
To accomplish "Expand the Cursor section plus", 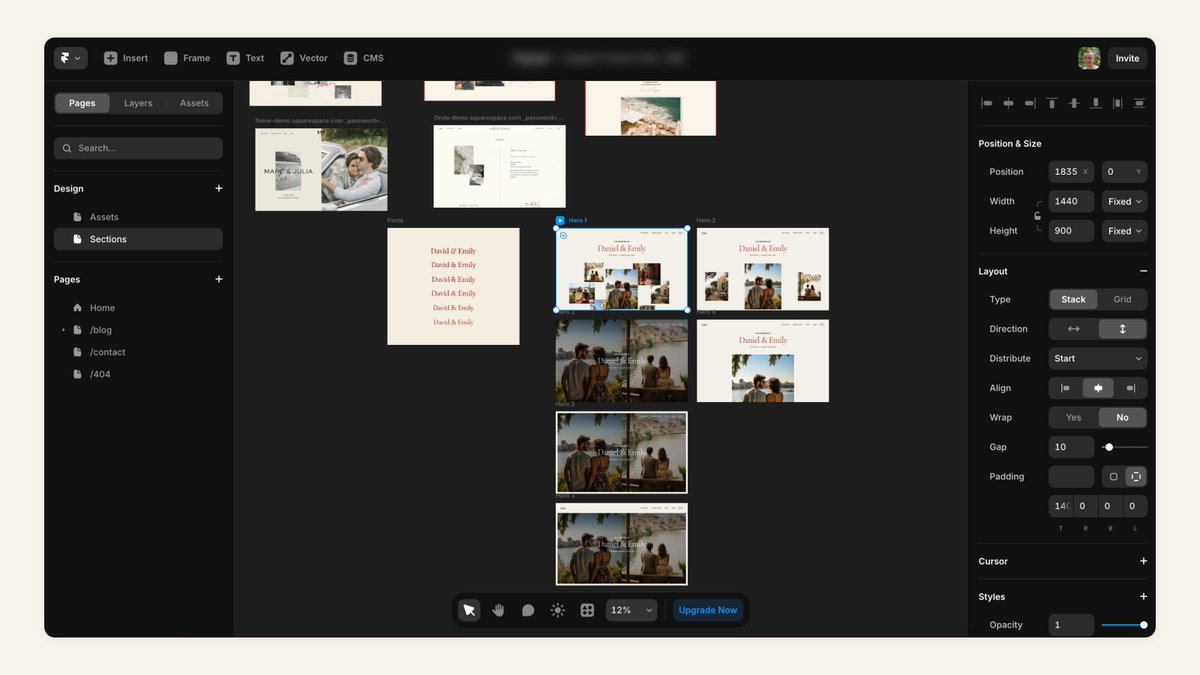I will point(1143,561).
